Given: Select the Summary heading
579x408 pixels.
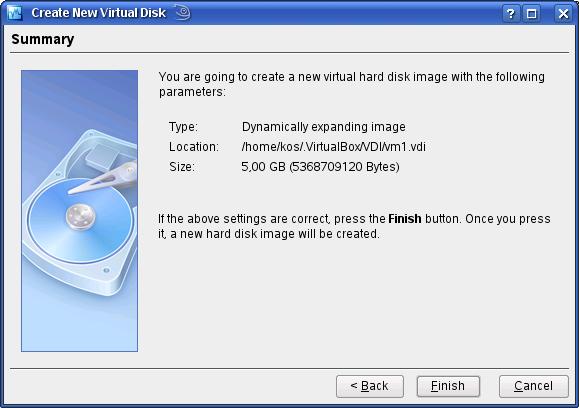Looking at the screenshot, I should coord(43,39).
